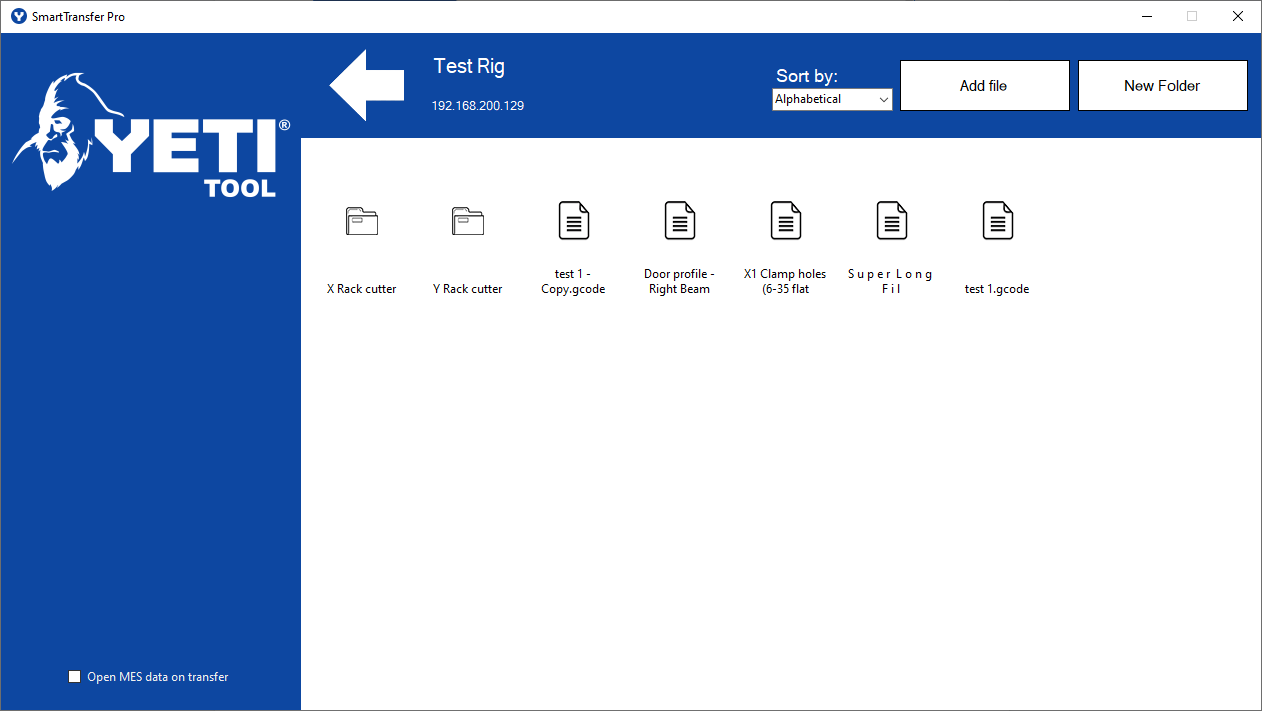Click the white back arrow icon
Screen dimensions: 1262x711
pos(367,86)
